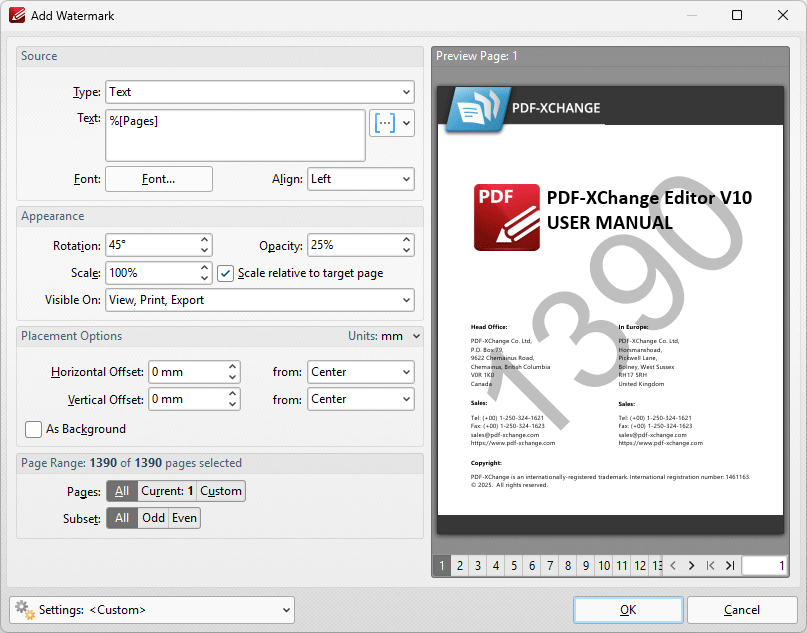Switch preview to page 2 tab
This screenshot has height=633, width=807.
tap(460, 566)
